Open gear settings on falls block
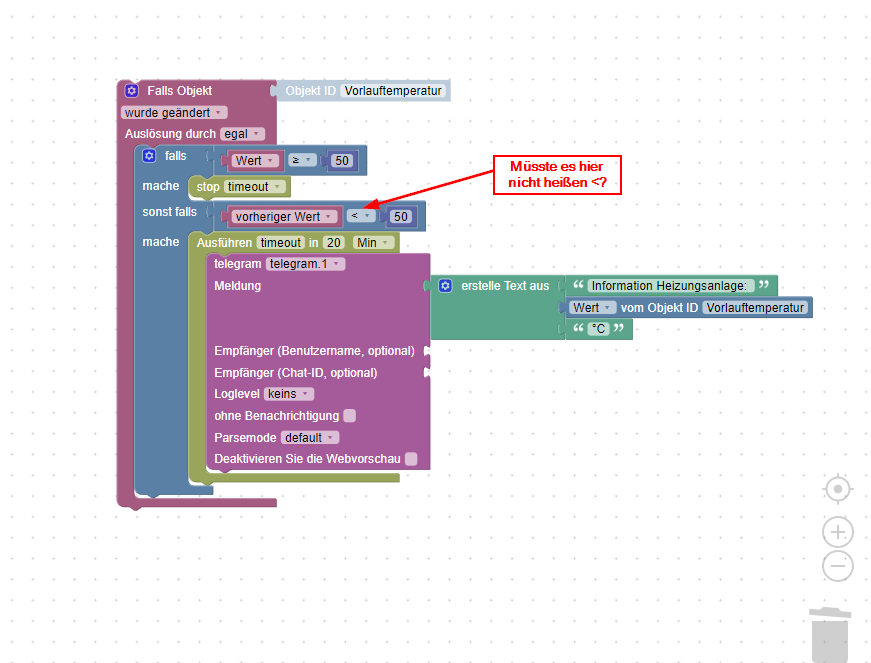Screen dimensions: 871x663 pos(149,155)
